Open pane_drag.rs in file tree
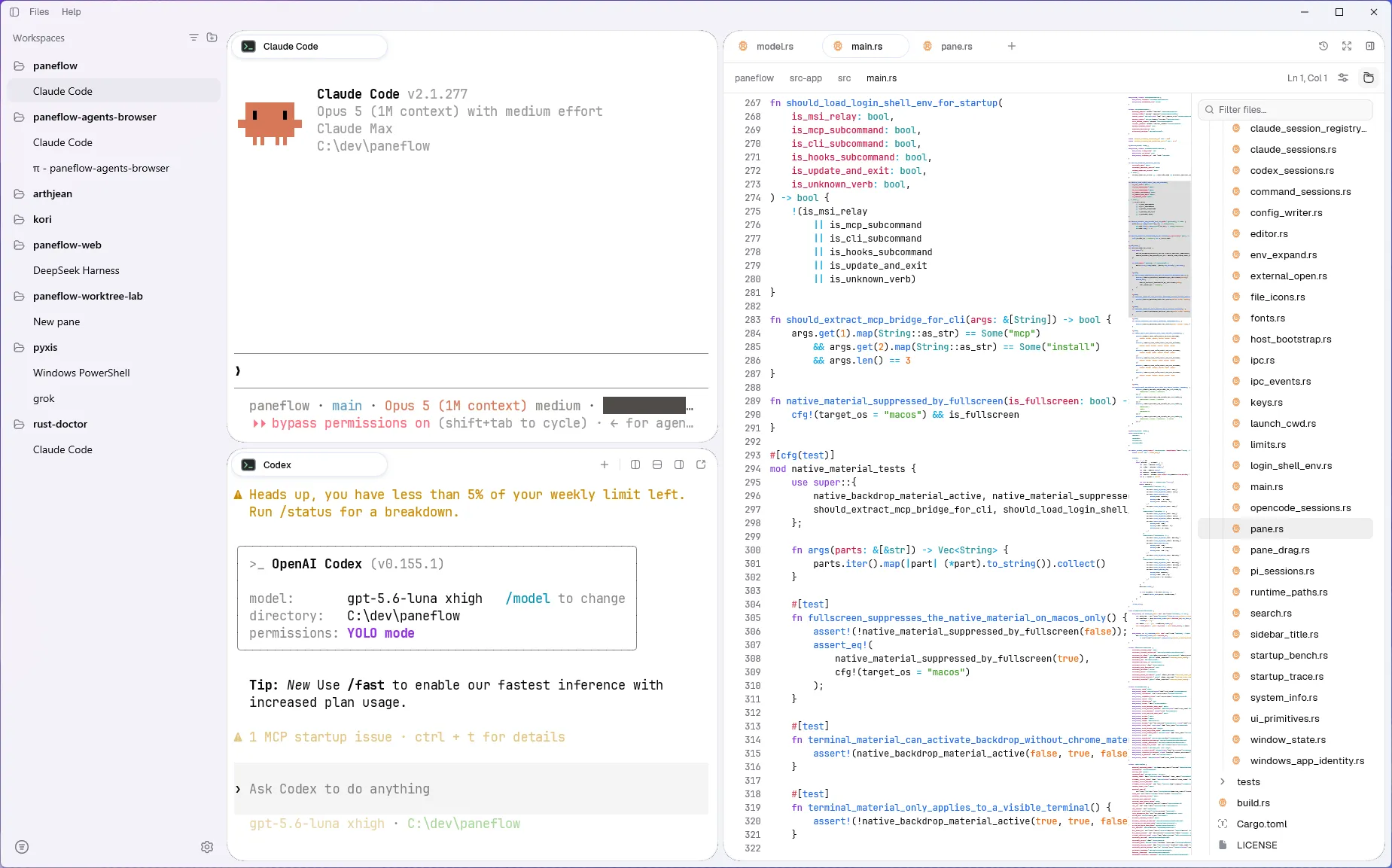Screen dimensions: 1392x868 1280,550
